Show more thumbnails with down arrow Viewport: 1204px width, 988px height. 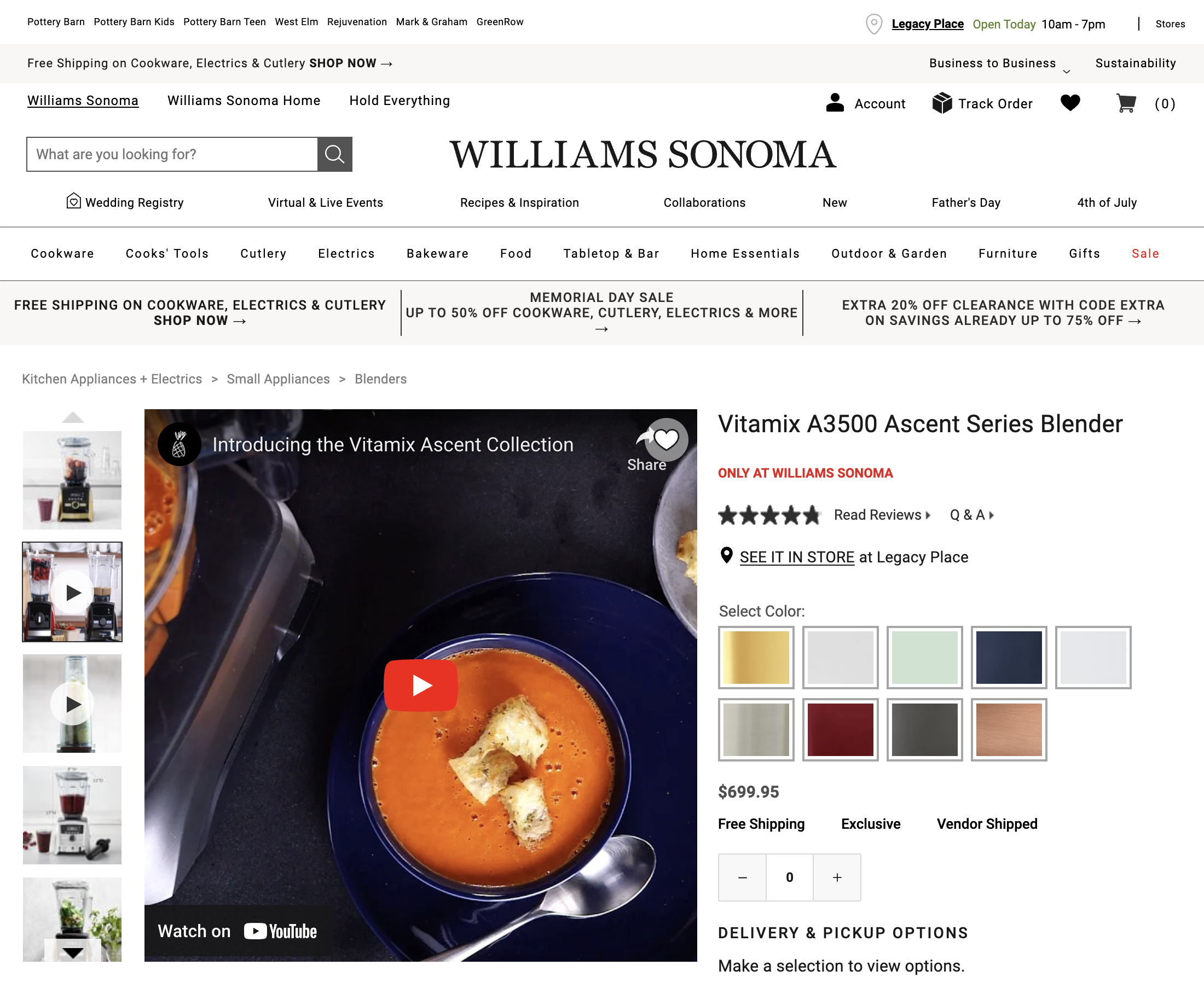point(73,951)
